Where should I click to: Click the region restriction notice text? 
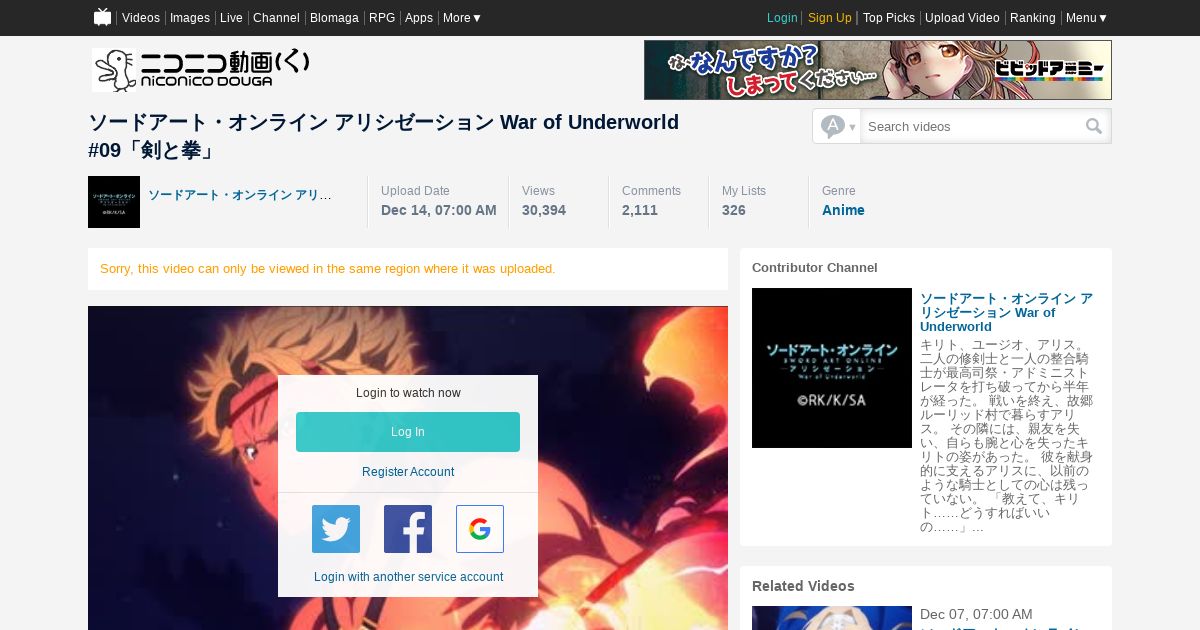pyautogui.click(x=328, y=269)
